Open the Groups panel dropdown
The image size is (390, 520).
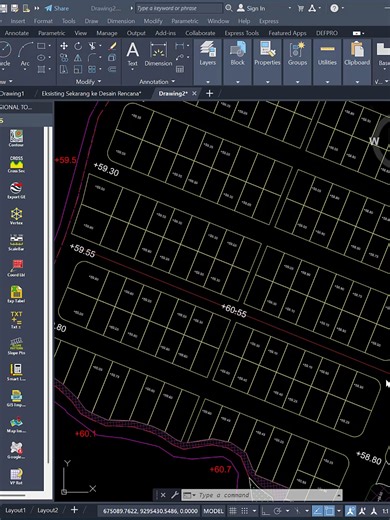click(x=297, y=82)
